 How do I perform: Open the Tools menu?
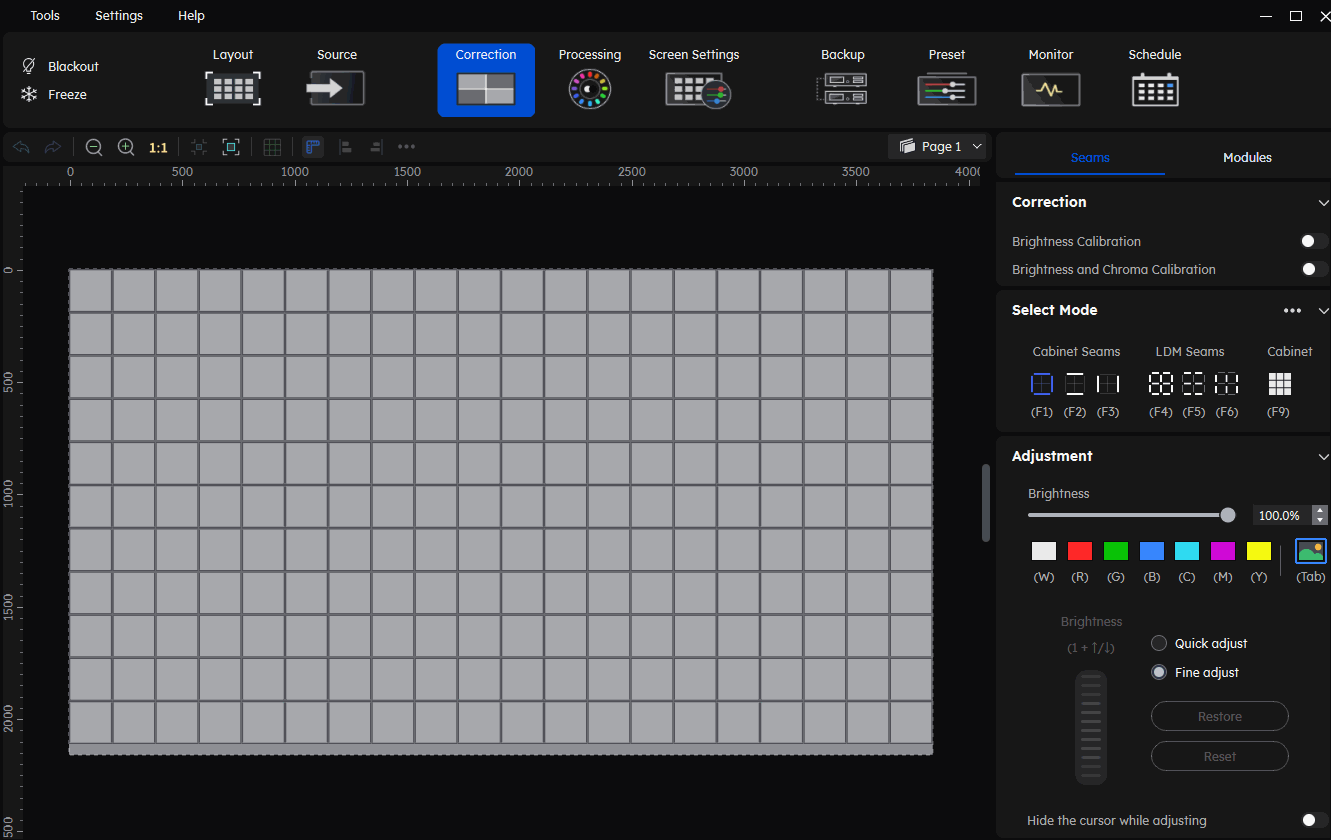tap(45, 16)
